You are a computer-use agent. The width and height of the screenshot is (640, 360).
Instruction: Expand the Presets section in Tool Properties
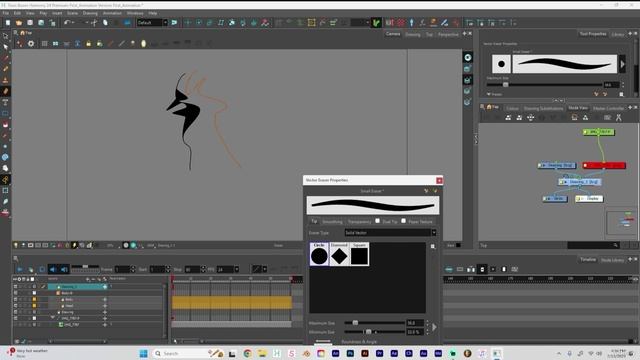click(489, 94)
